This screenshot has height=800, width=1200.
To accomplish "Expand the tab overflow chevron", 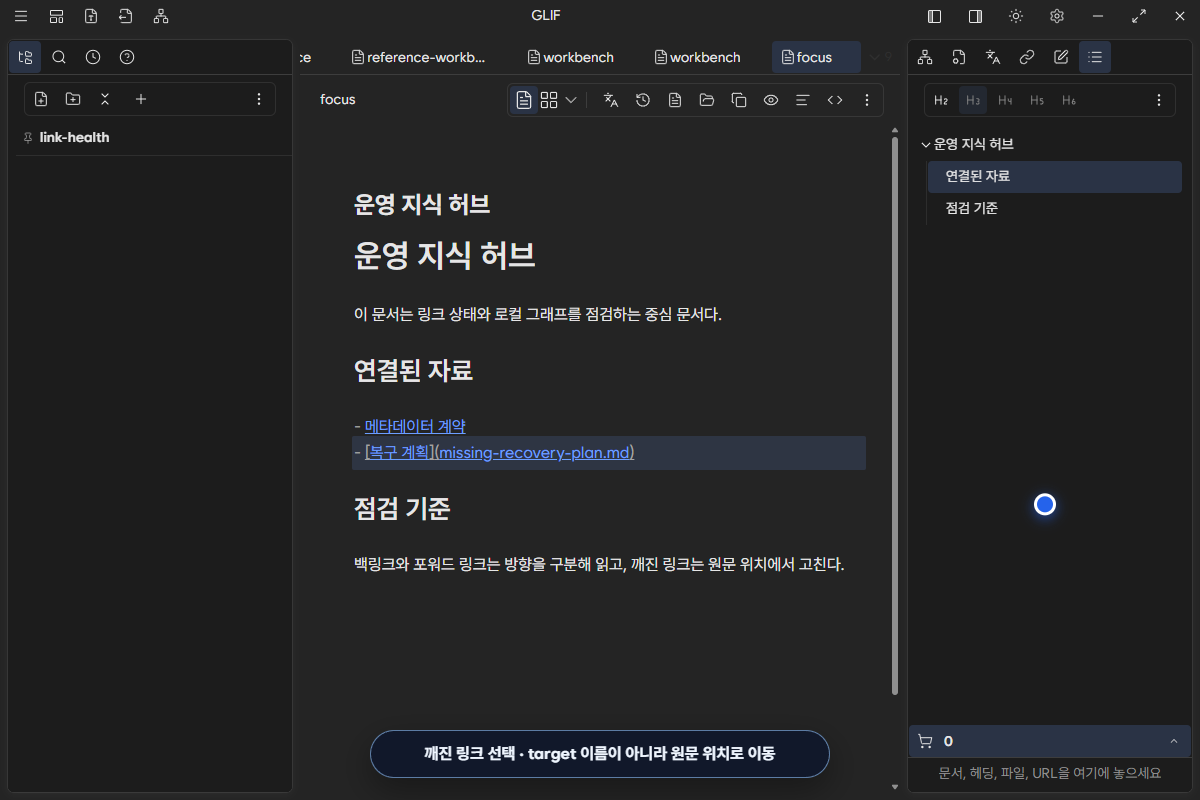I will (874, 57).
